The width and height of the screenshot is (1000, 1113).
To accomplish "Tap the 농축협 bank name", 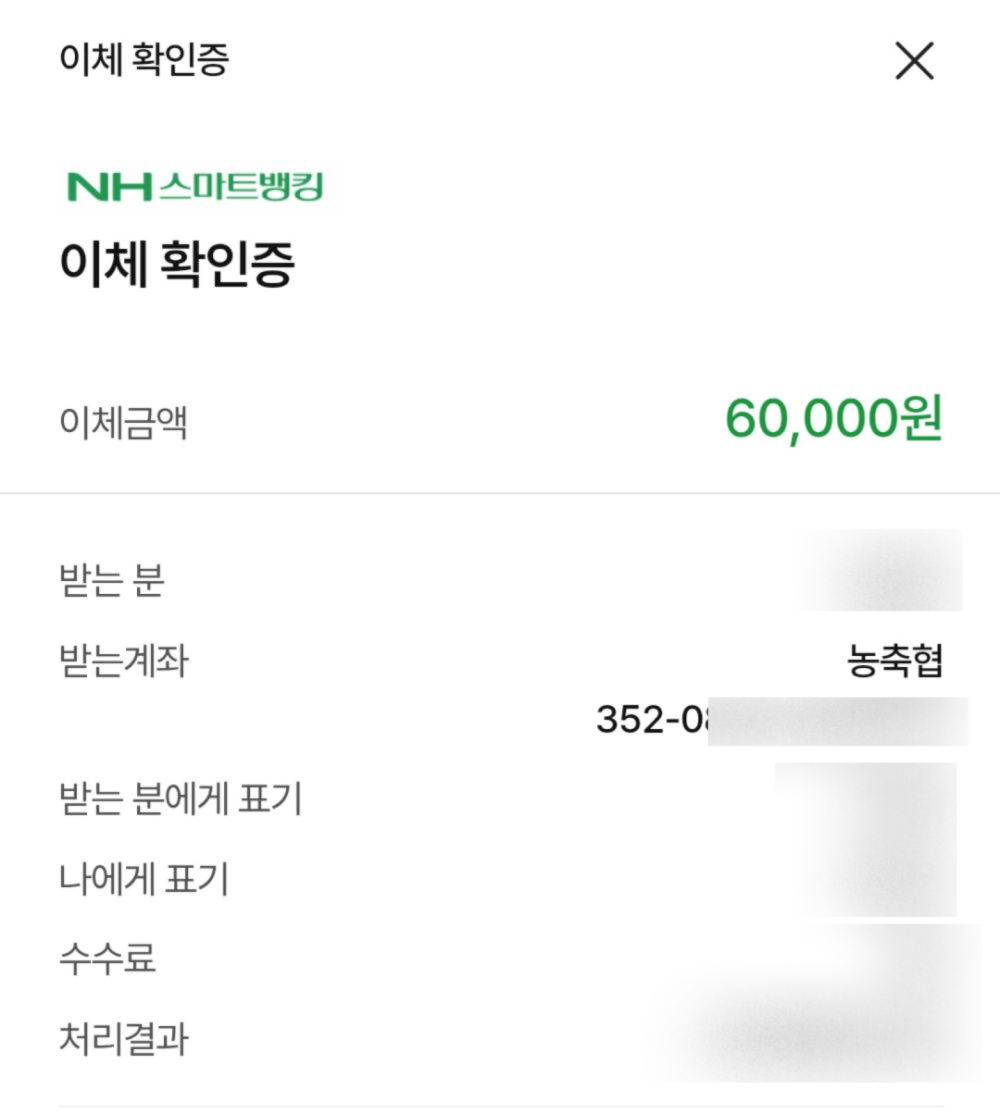I will [895, 661].
